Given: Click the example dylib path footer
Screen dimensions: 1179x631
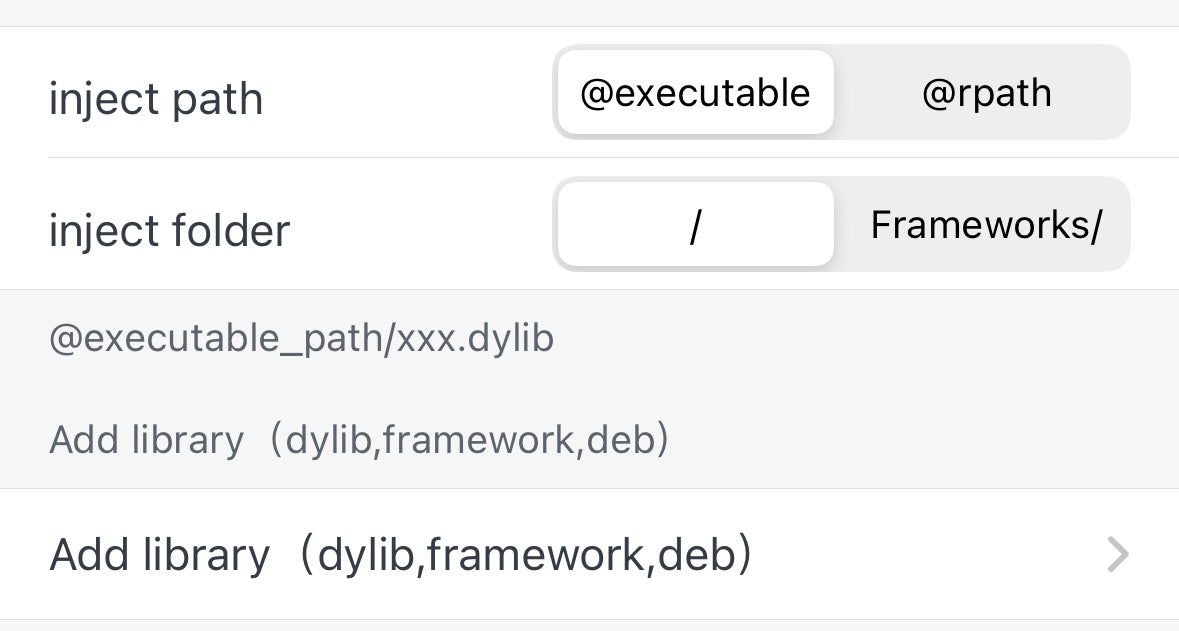Looking at the screenshot, I should (301, 340).
